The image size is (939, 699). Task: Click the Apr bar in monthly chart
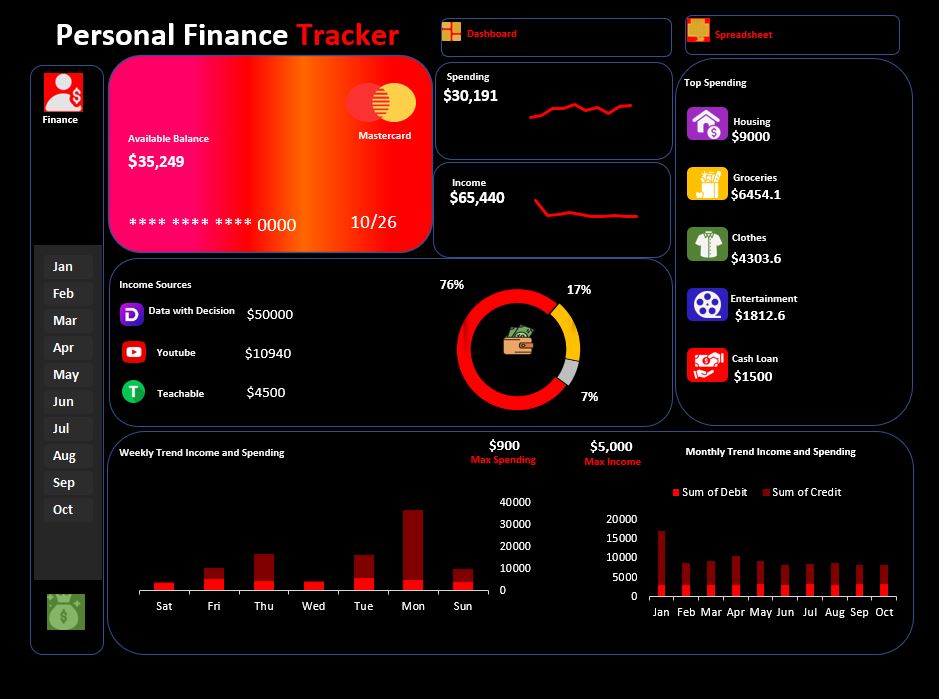[x=735, y=576]
